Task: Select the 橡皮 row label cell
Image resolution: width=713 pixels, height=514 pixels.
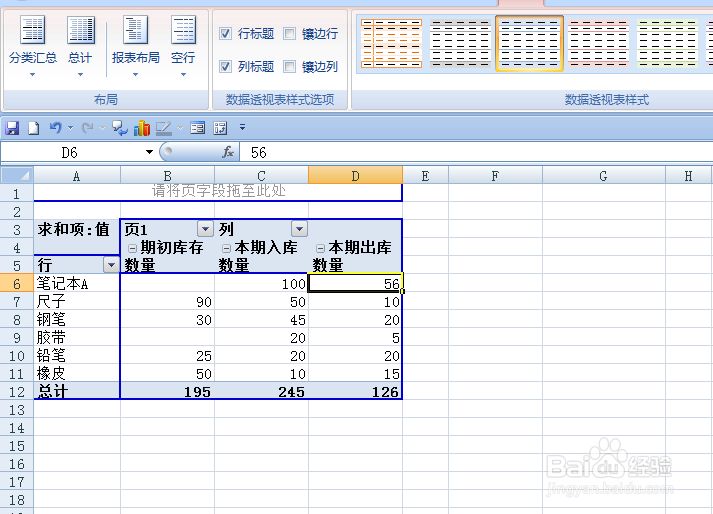Action: pos(77,373)
